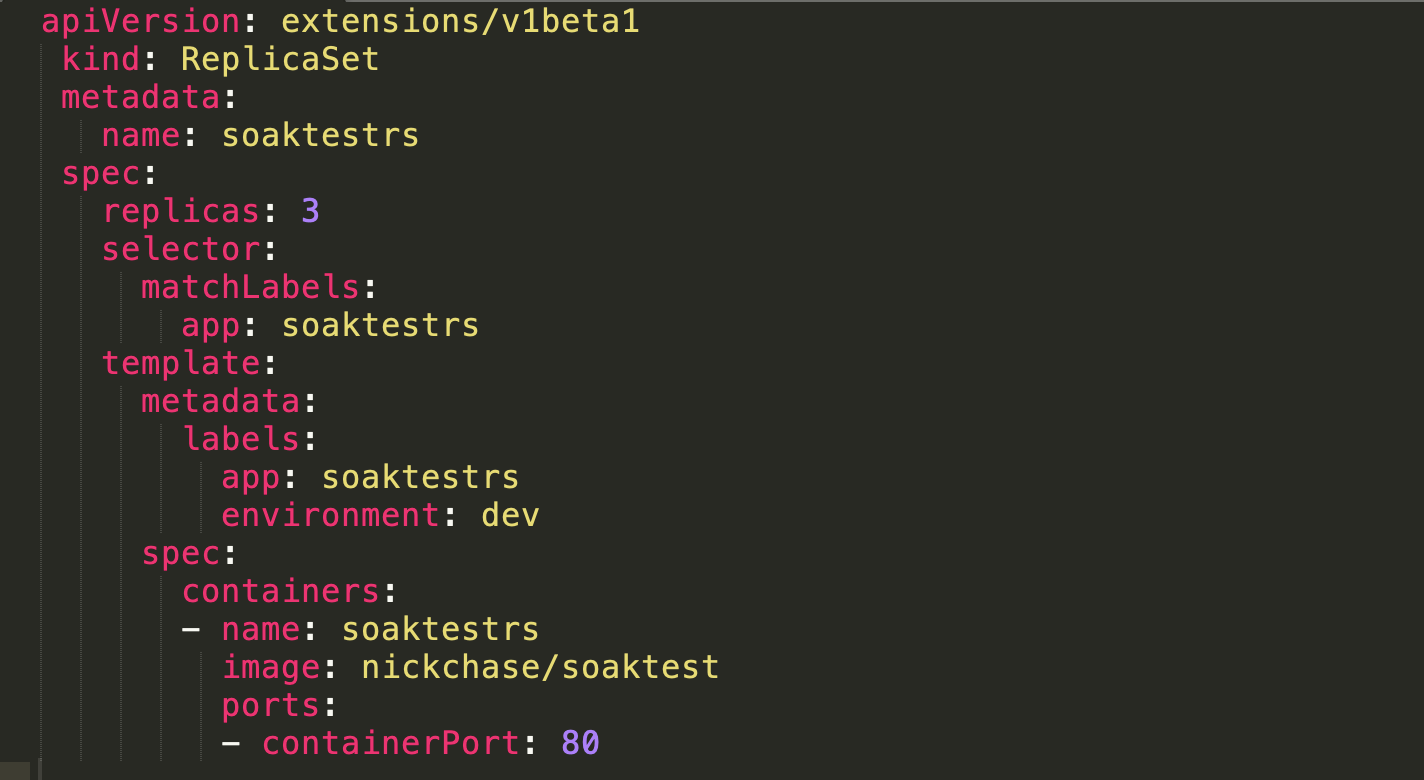Click the dev value
This screenshot has width=1424, height=780.
[510, 515]
